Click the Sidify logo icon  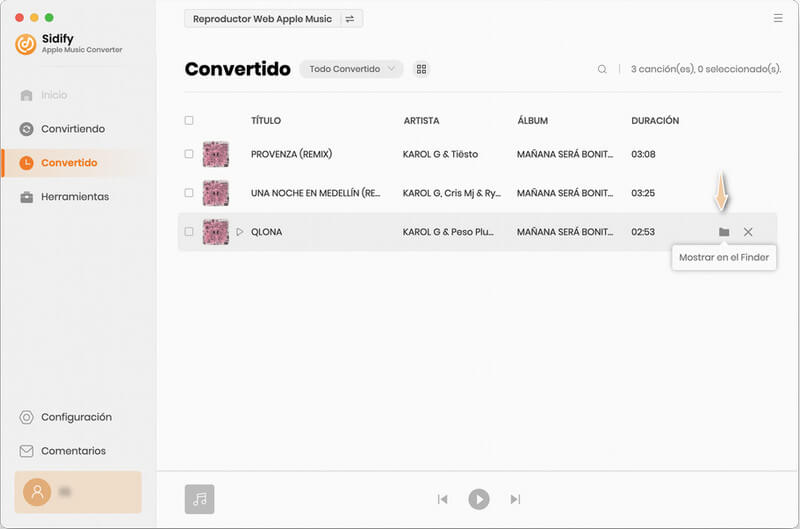click(x=26, y=44)
